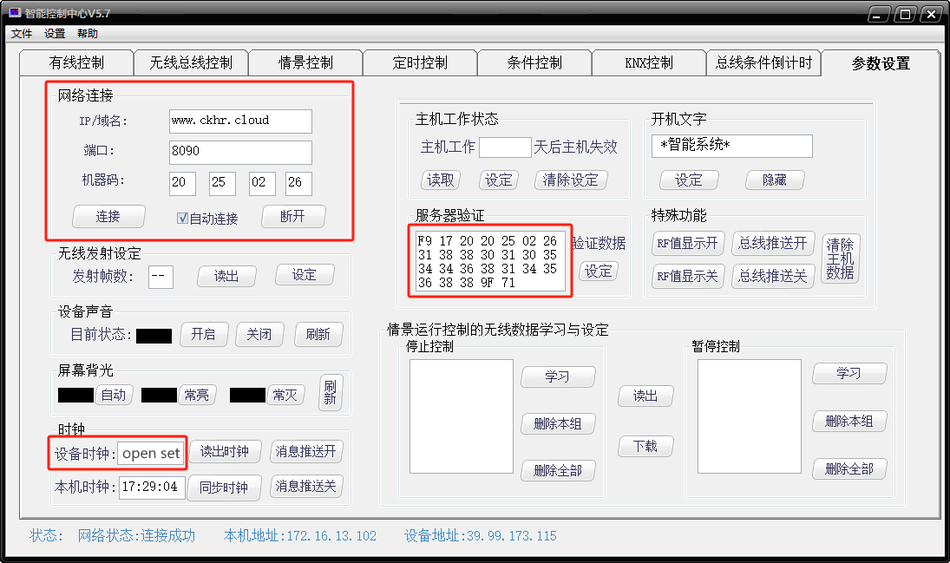Click third 机器码 field showing 02

coord(262,183)
